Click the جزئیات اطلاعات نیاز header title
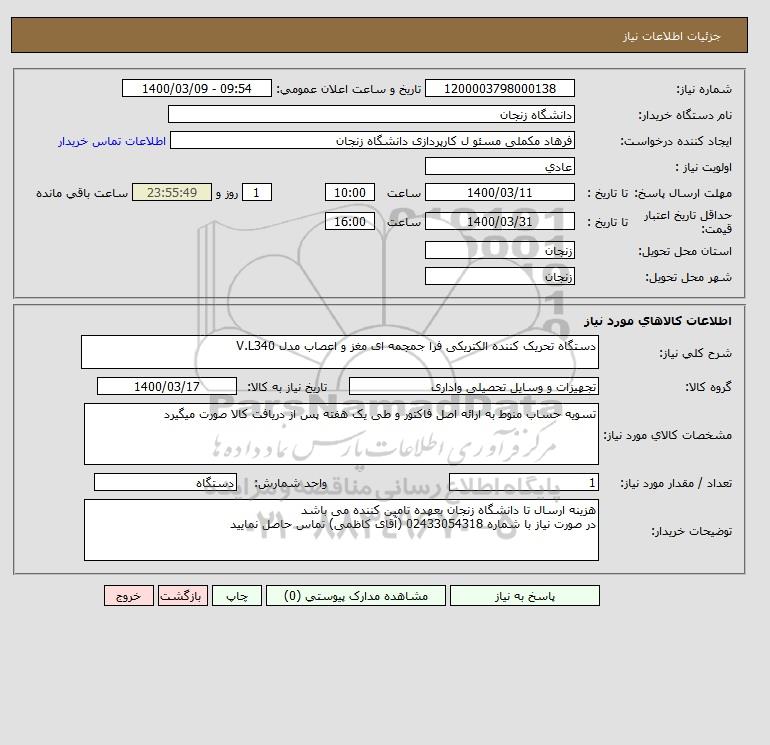The height and width of the screenshot is (745, 770). coord(672,36)
